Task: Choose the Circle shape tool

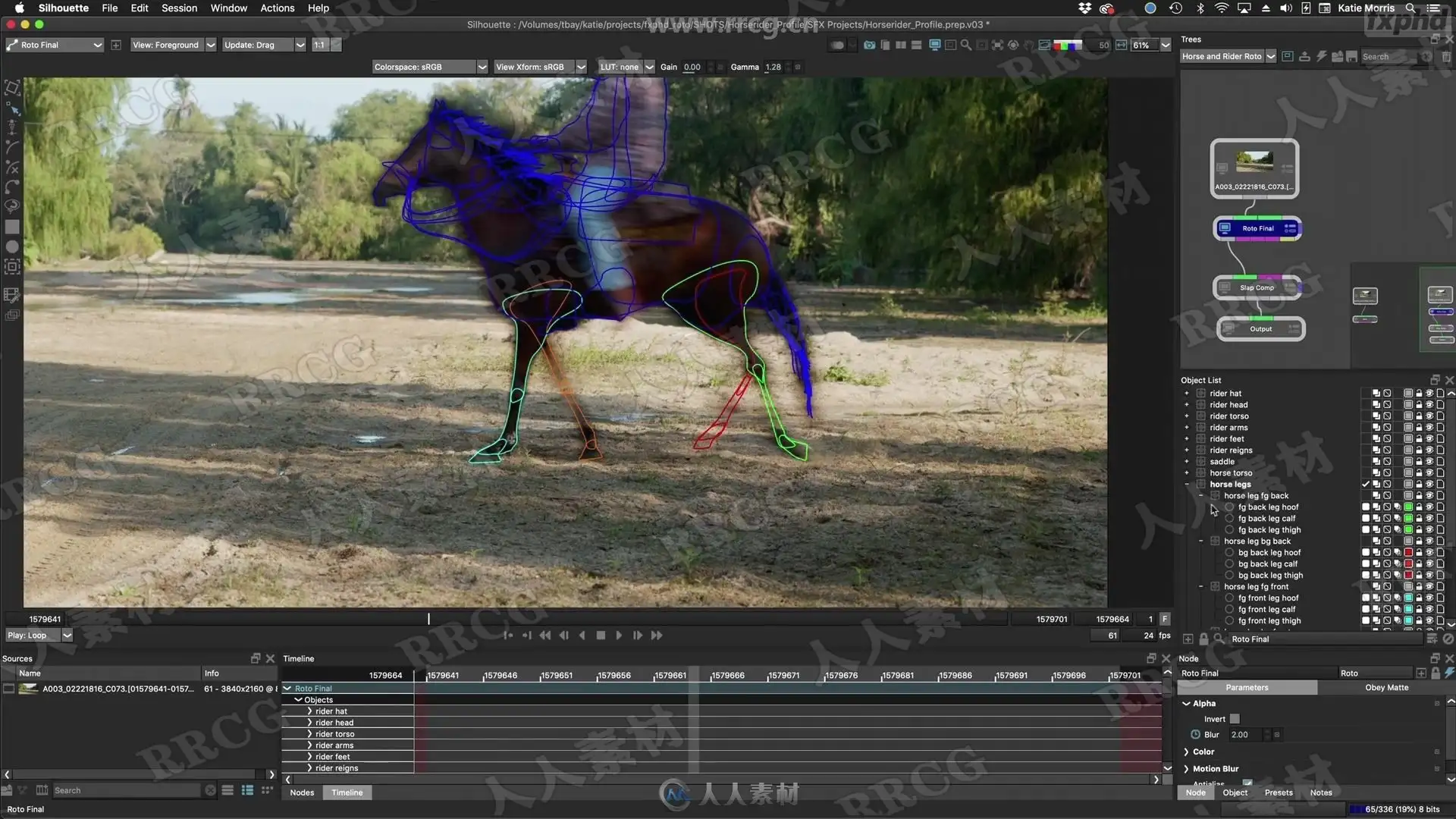Action: click(x=12, y=246)
